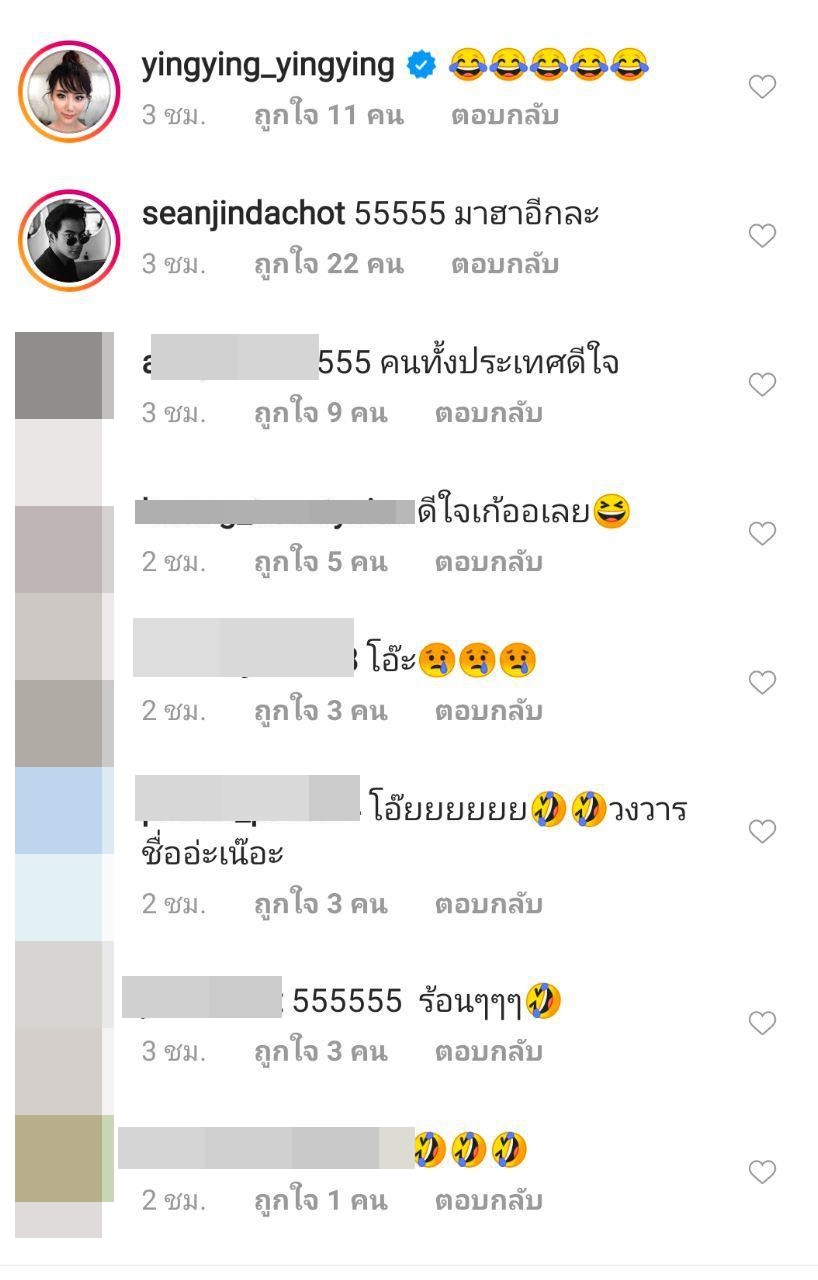Like the yingying_yingying comment with heart icon
Image resolution: width=818 pixels, height=1280 pixels.
(x=763, y=87)
